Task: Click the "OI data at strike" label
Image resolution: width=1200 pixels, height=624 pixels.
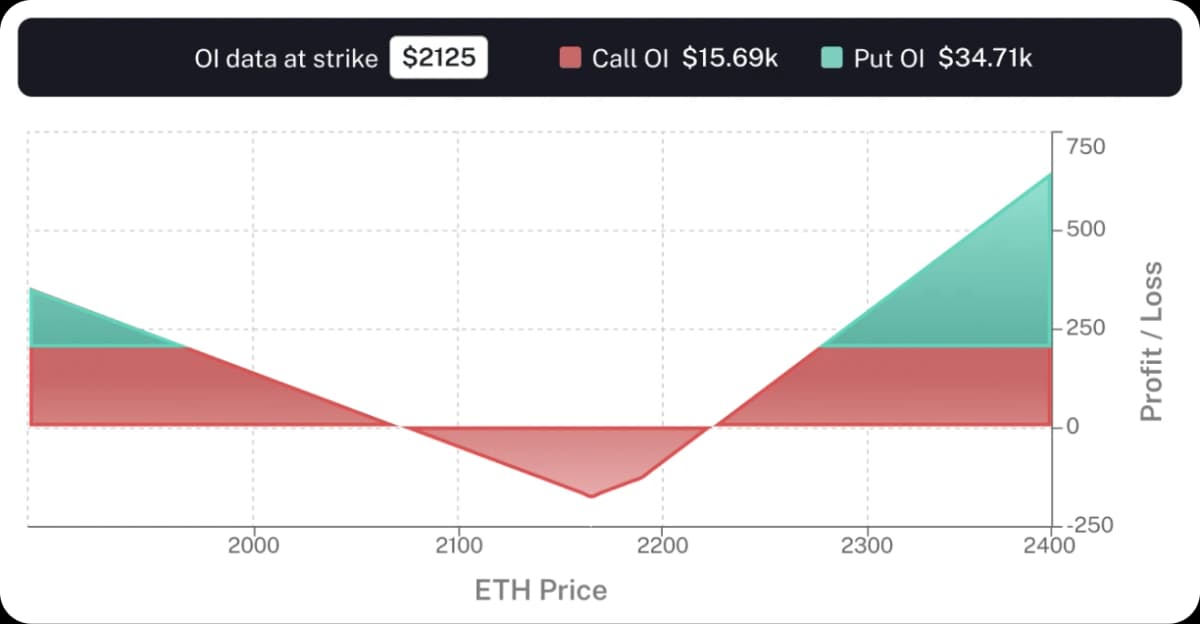Action: tap(286, 58)
